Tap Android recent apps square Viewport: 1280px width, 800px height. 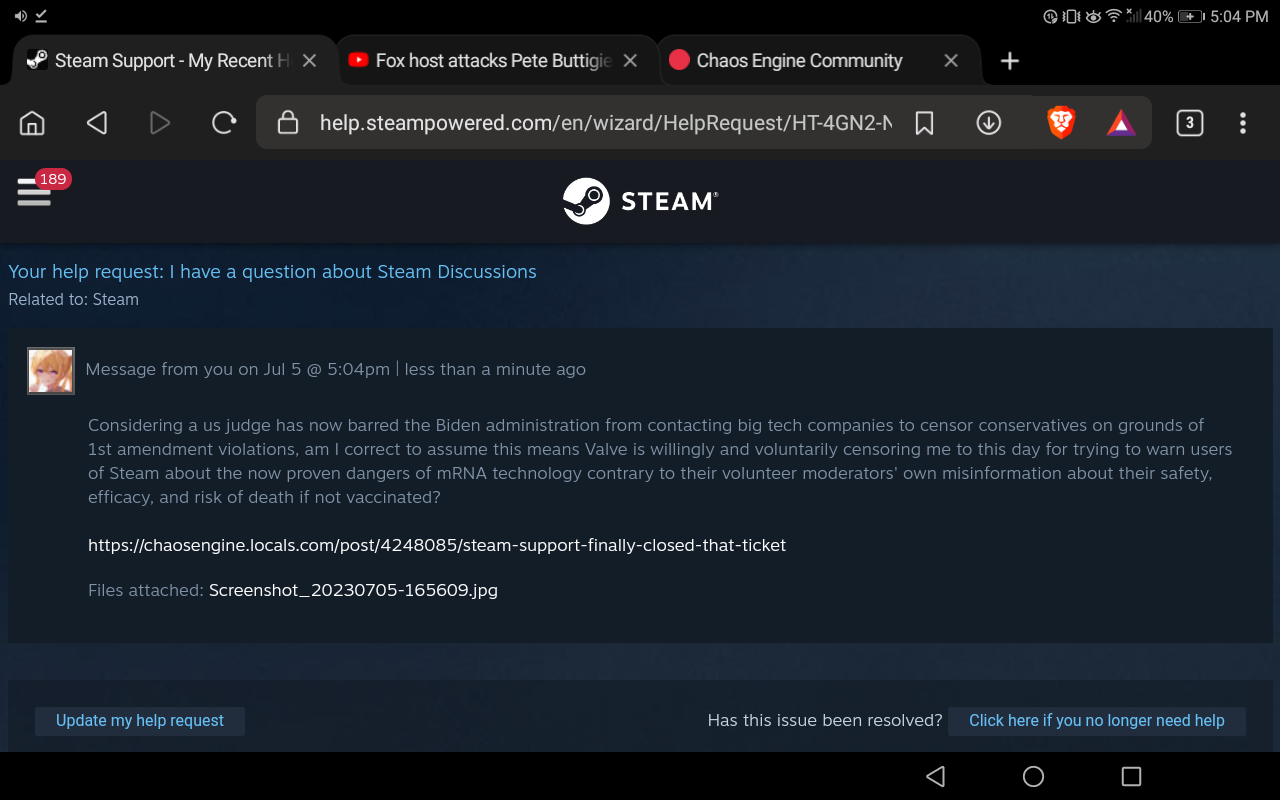(1131, 776)
